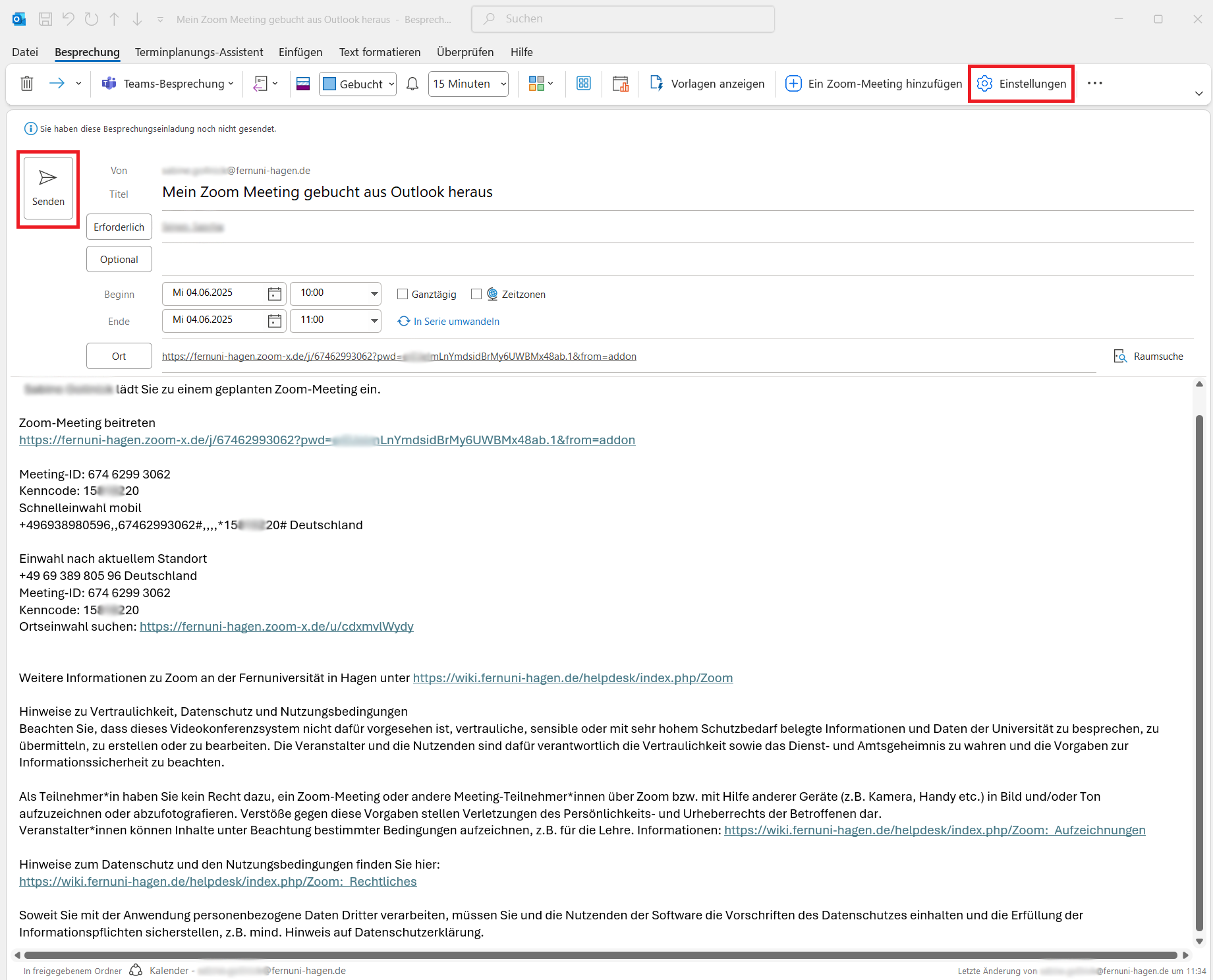Viewport: 1213px width, 980px height.
Task: Click the show-as color bar icon
Action: pos(303,84)
